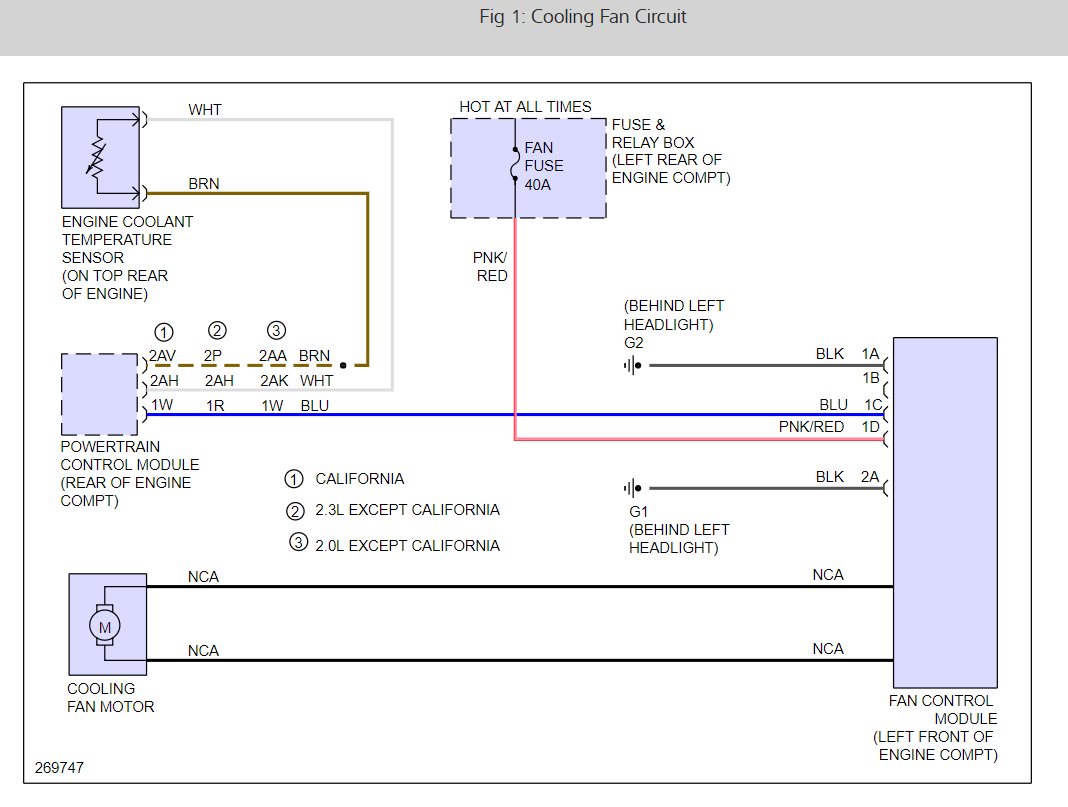Screen dimensions: 1068x807
Task: Click the 2AV connector pin label
Action: tap(162, 355)
